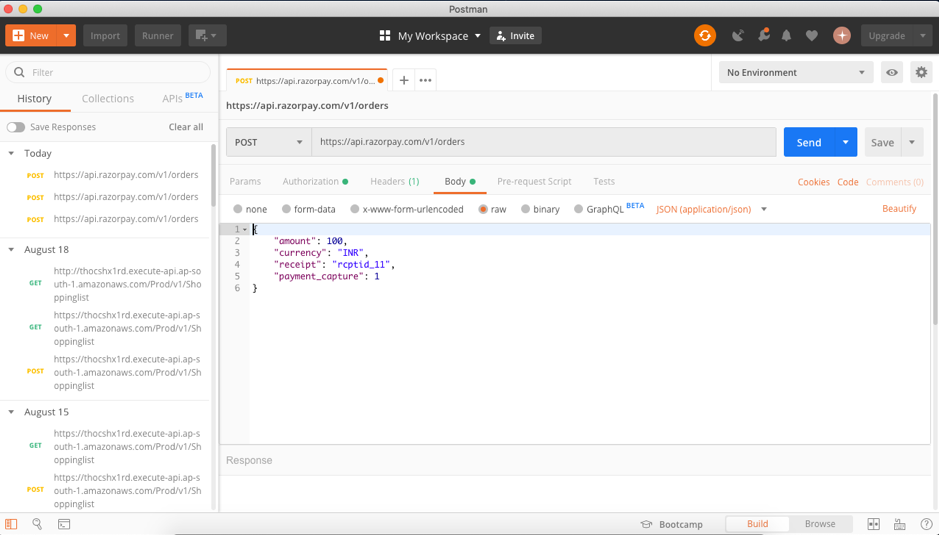Open the New button dropdown arrow
The height and width of the screenshot is (535, 939).
point(66,35)
